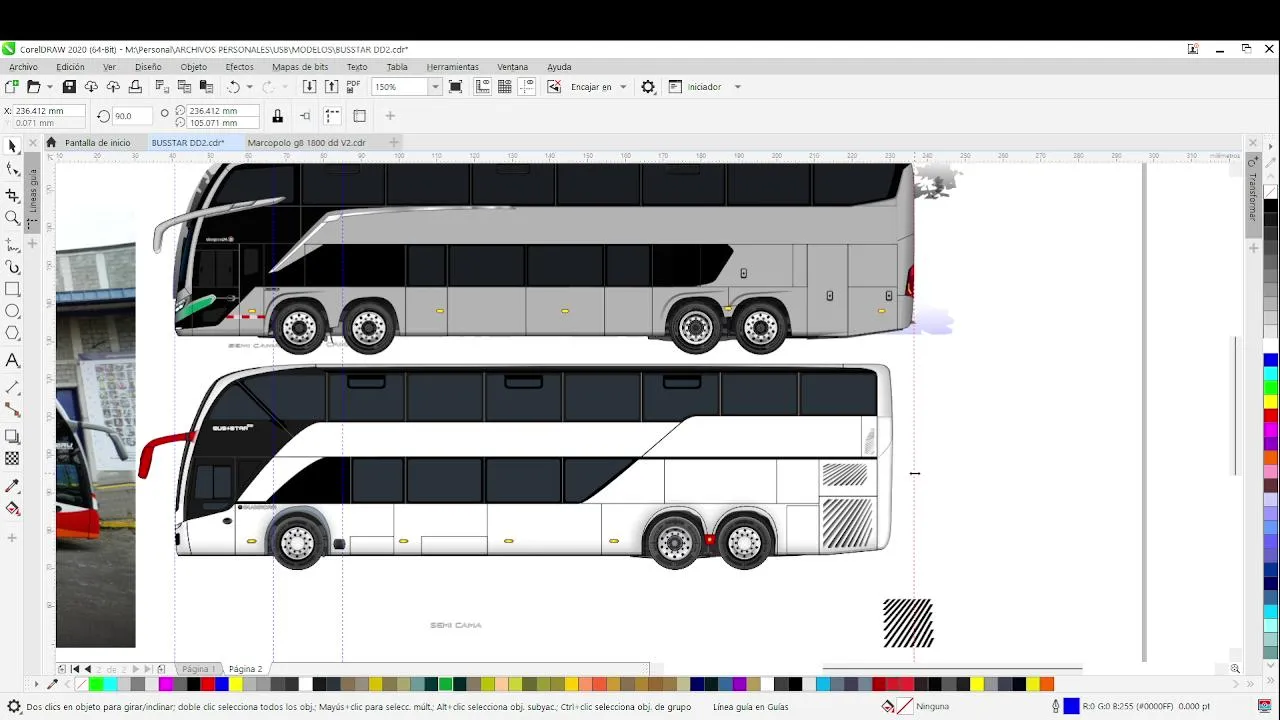Click the Print icon
The width and height of the screenshot is (1280, 720).
(x=135, y=87)
